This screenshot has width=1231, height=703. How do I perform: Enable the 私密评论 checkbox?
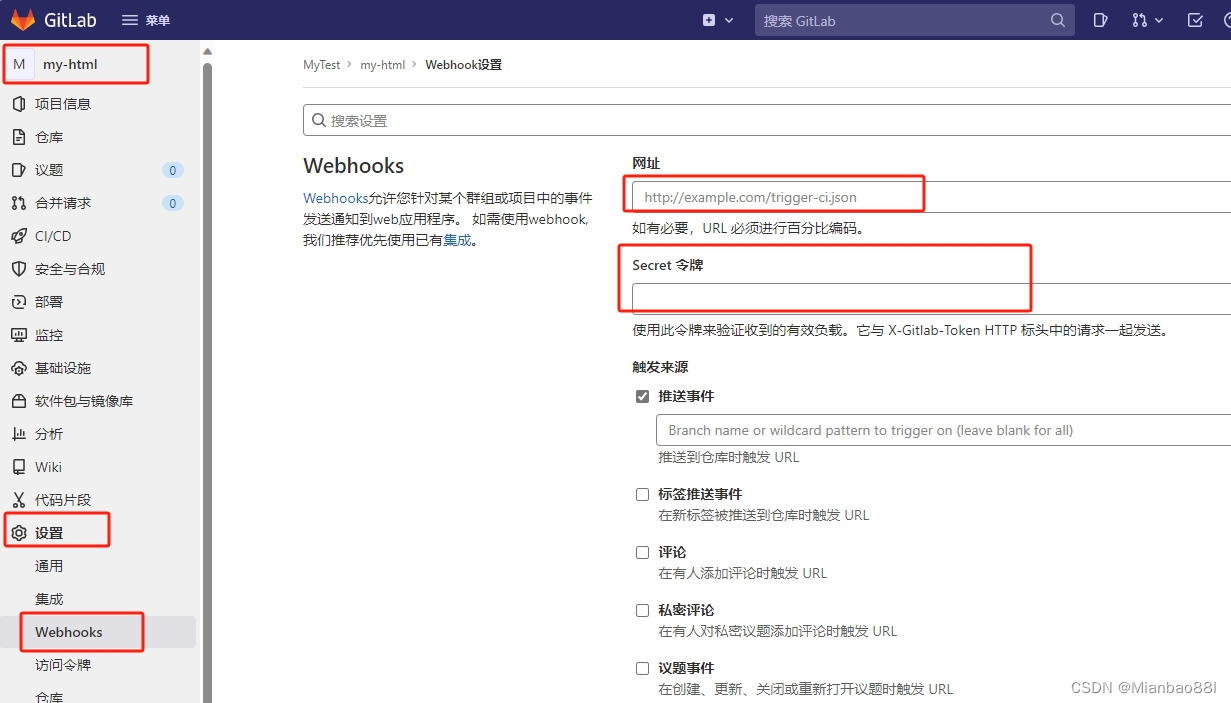point(642,610)
